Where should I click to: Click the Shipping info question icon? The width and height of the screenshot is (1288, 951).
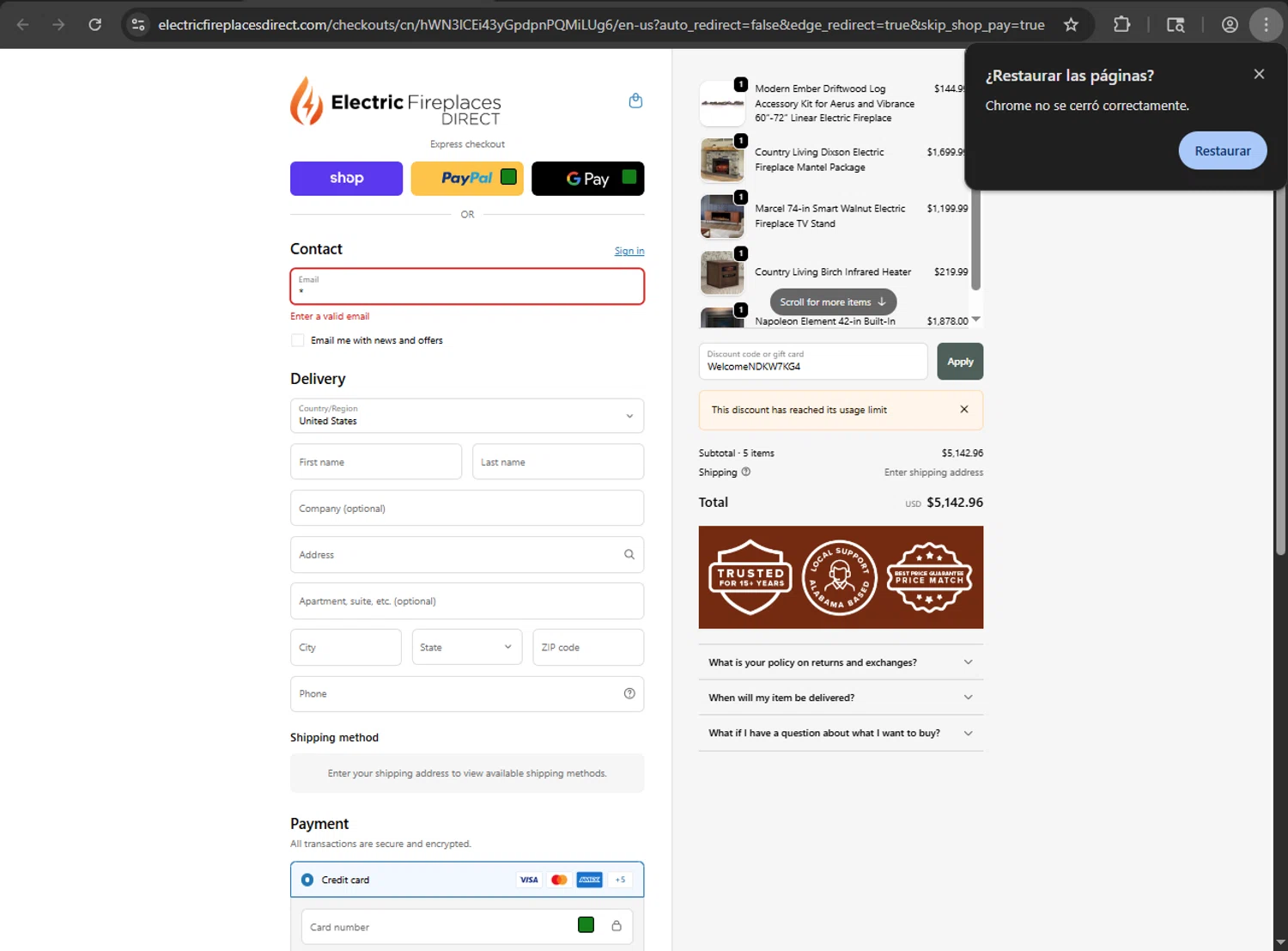click(745, 472)
